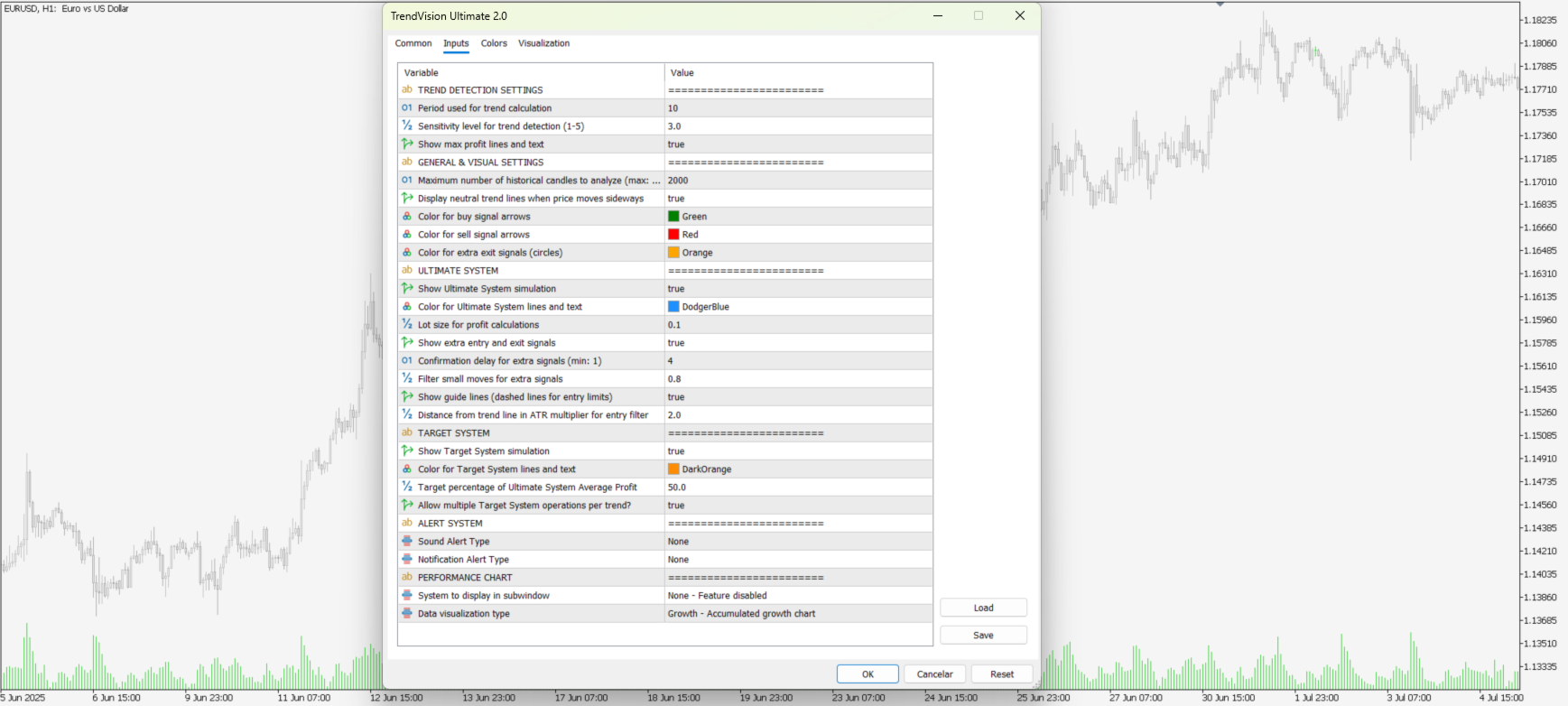Click the ab icon beside TREND DETECTION SETTINGS
This screenshot has width=1568, height=706.
click(x=407, y=89)
